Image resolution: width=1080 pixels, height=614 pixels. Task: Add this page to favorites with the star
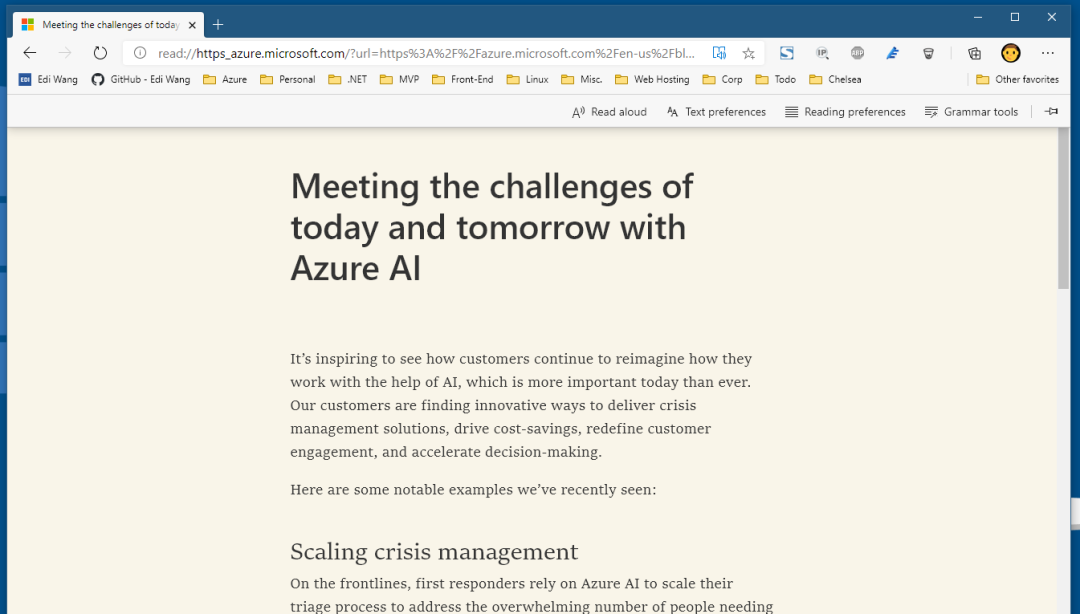(749, 53)
